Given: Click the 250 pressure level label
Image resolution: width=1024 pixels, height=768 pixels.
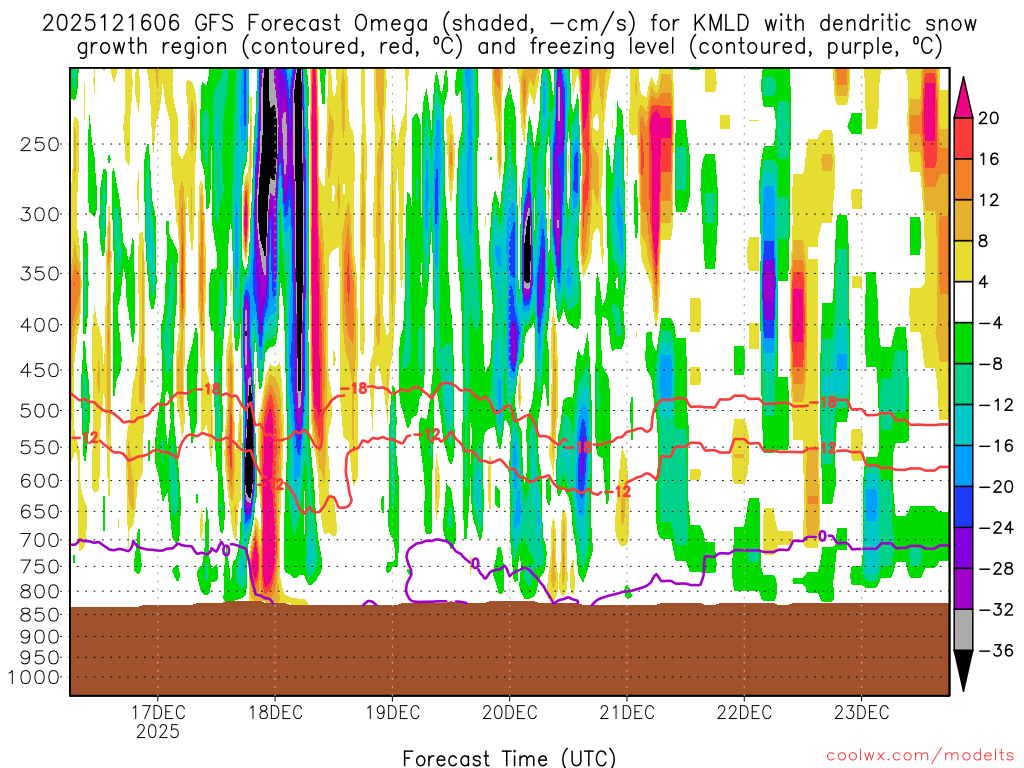Looking at the screenshot, I should click(40, 144).
